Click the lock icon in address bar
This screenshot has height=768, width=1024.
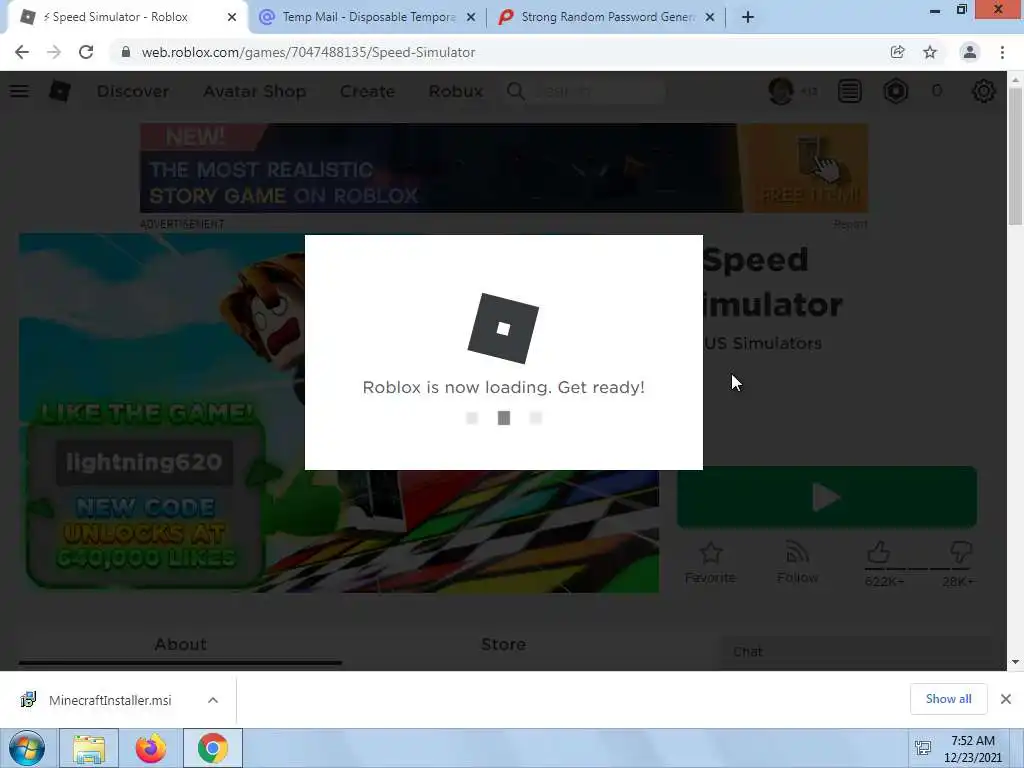tap(125, 52)
